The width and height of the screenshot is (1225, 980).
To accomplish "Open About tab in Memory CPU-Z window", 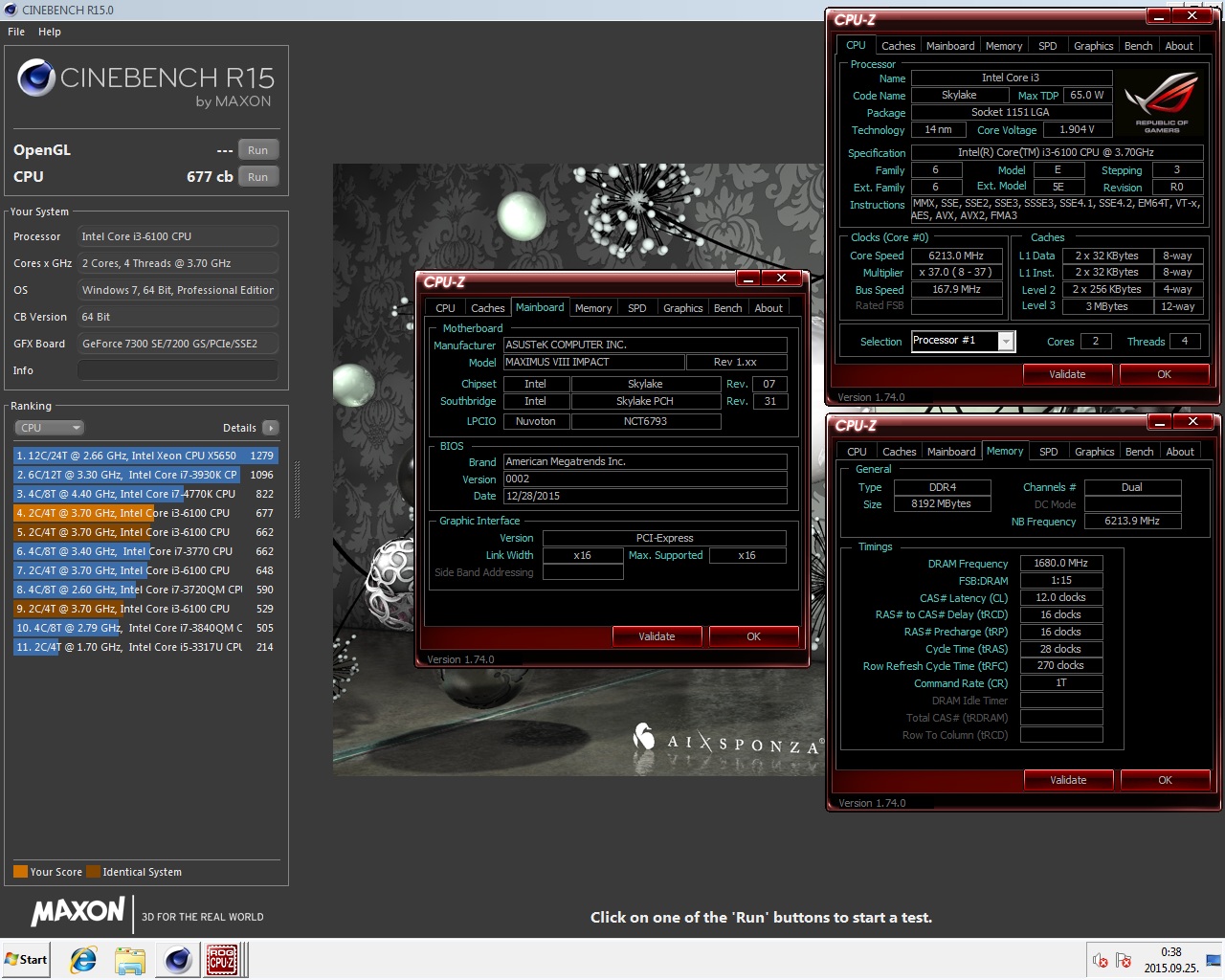I will (x=1180, y=452).
